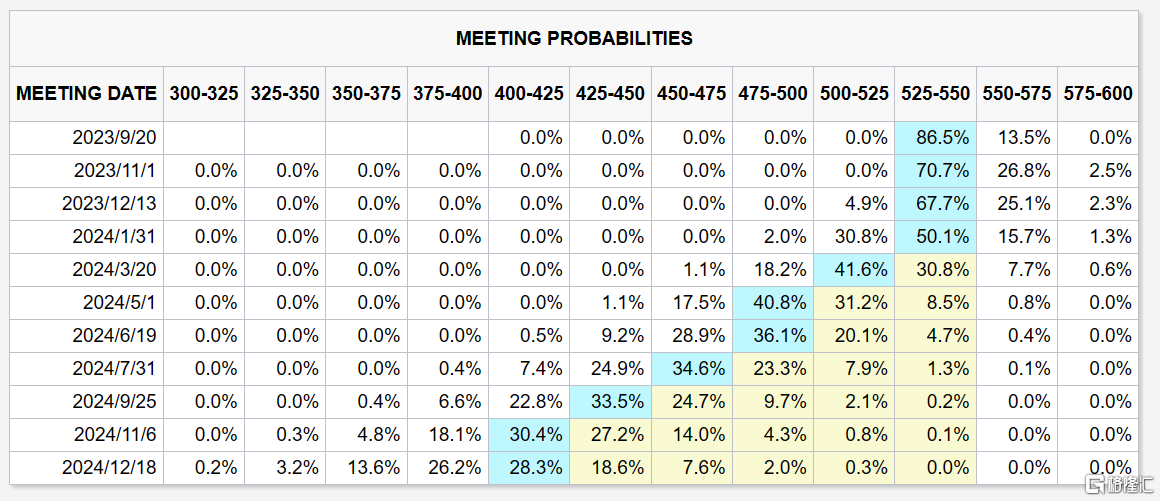Select the 300-325 column header
Screen dimensions: 1160x501
(204, 93)
